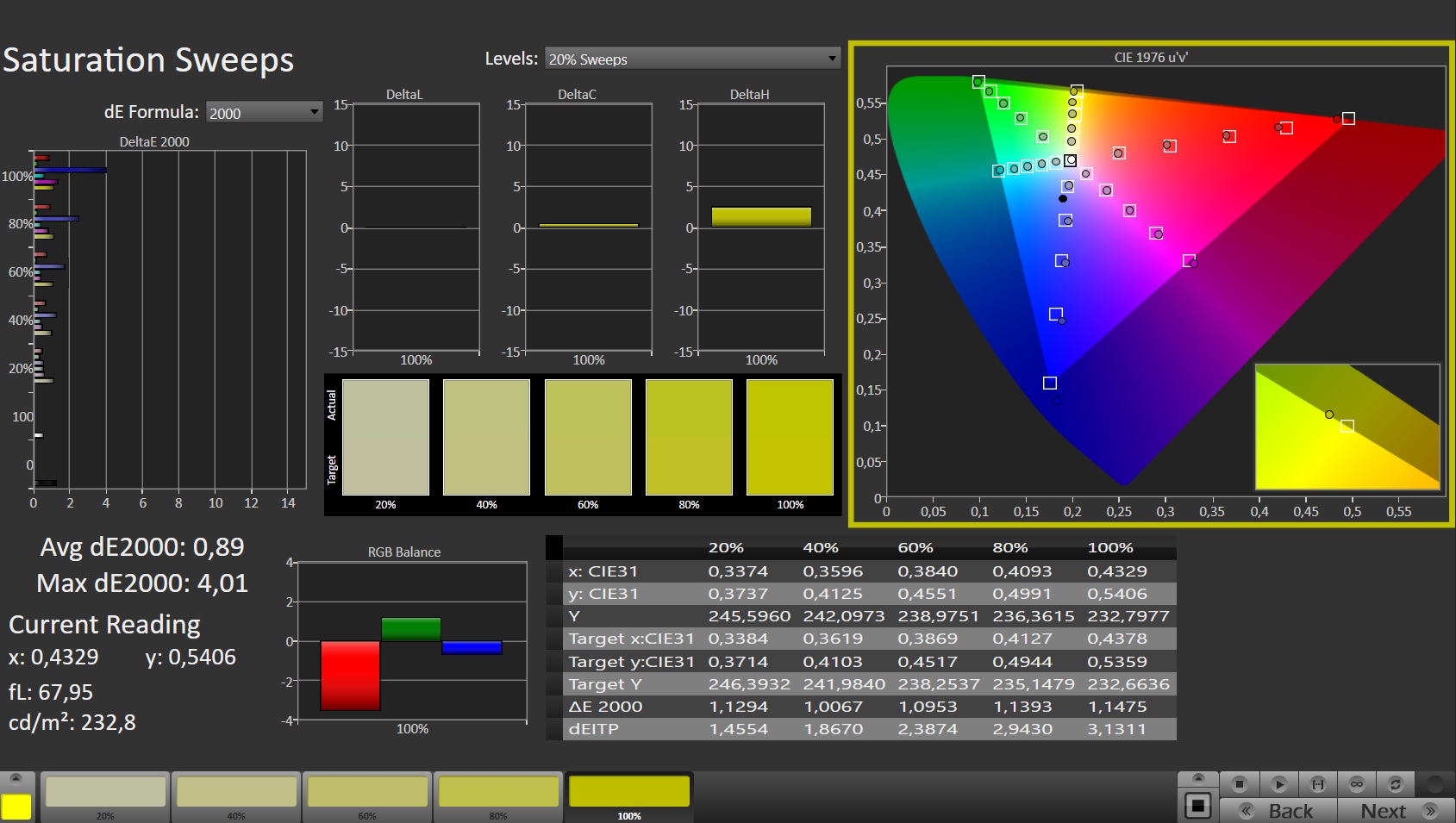Click the read series bracket icon

tap(1318, 783)
